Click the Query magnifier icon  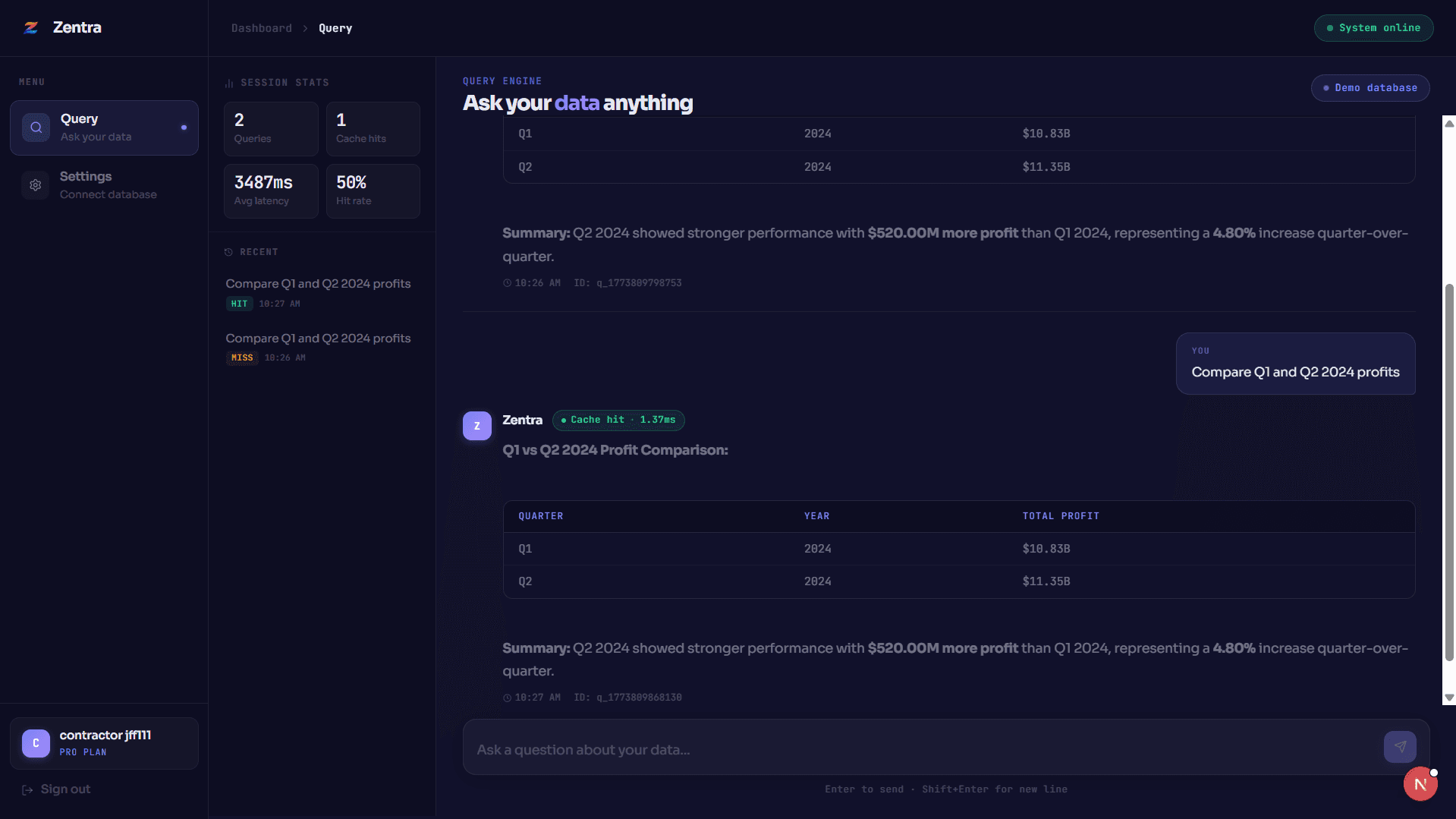36,128
